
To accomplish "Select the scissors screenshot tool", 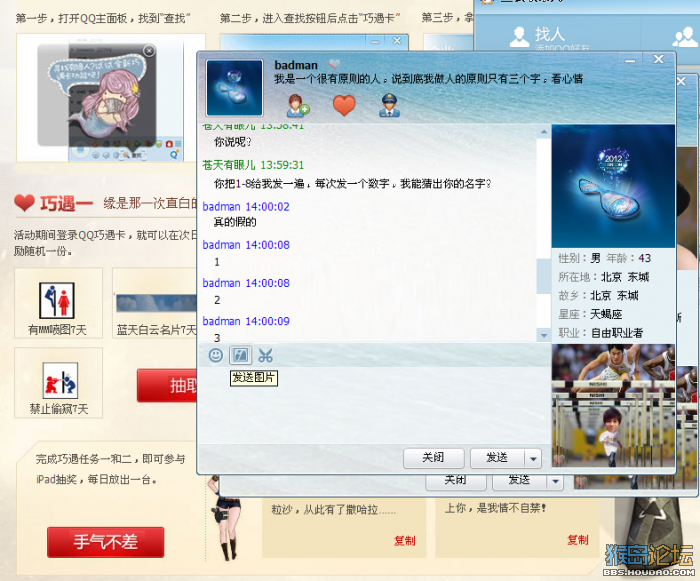I will [265, 355].
